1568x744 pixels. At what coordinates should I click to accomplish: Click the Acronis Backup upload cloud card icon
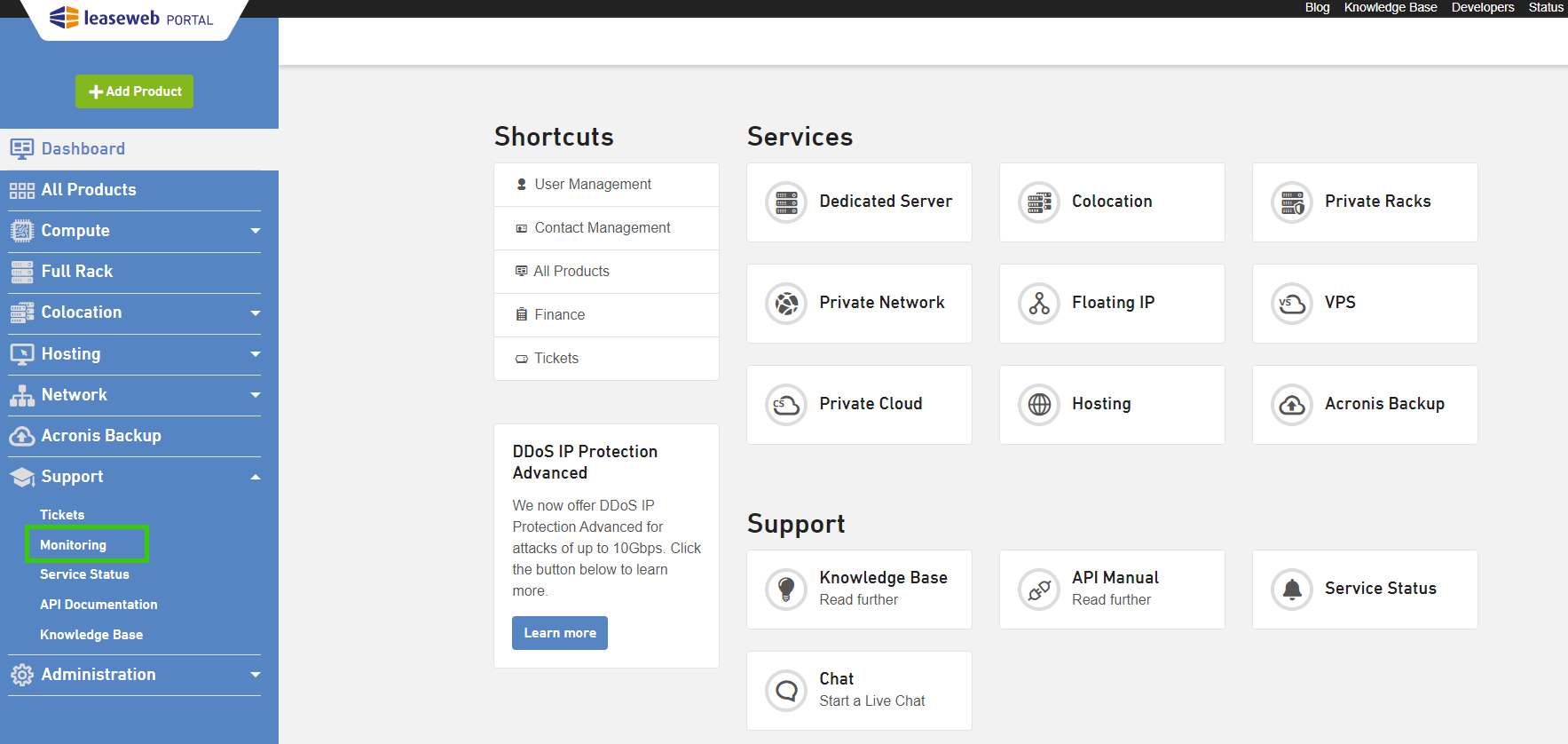(1292, 405)
